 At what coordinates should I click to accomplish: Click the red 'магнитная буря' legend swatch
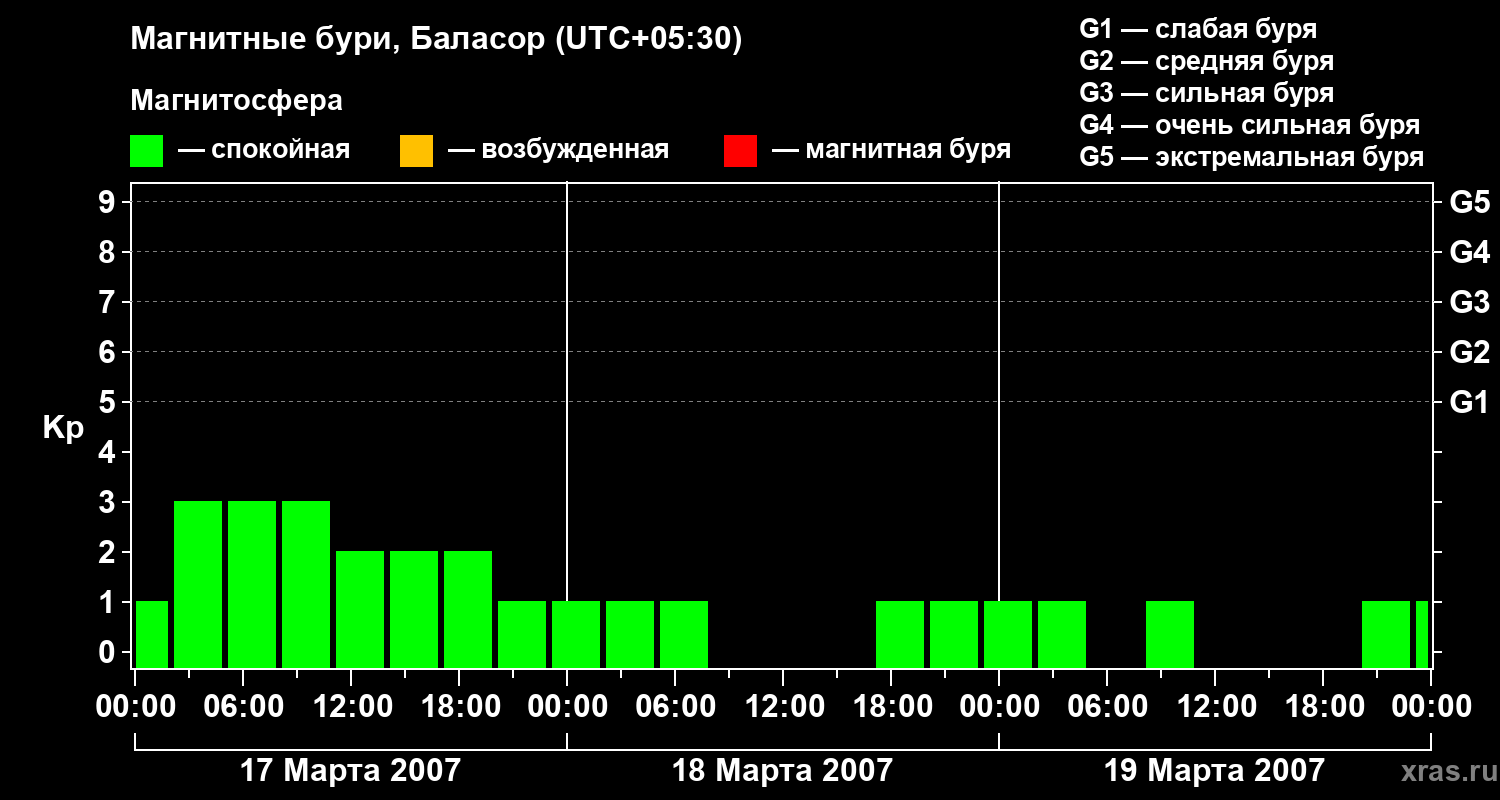point(740,151)
